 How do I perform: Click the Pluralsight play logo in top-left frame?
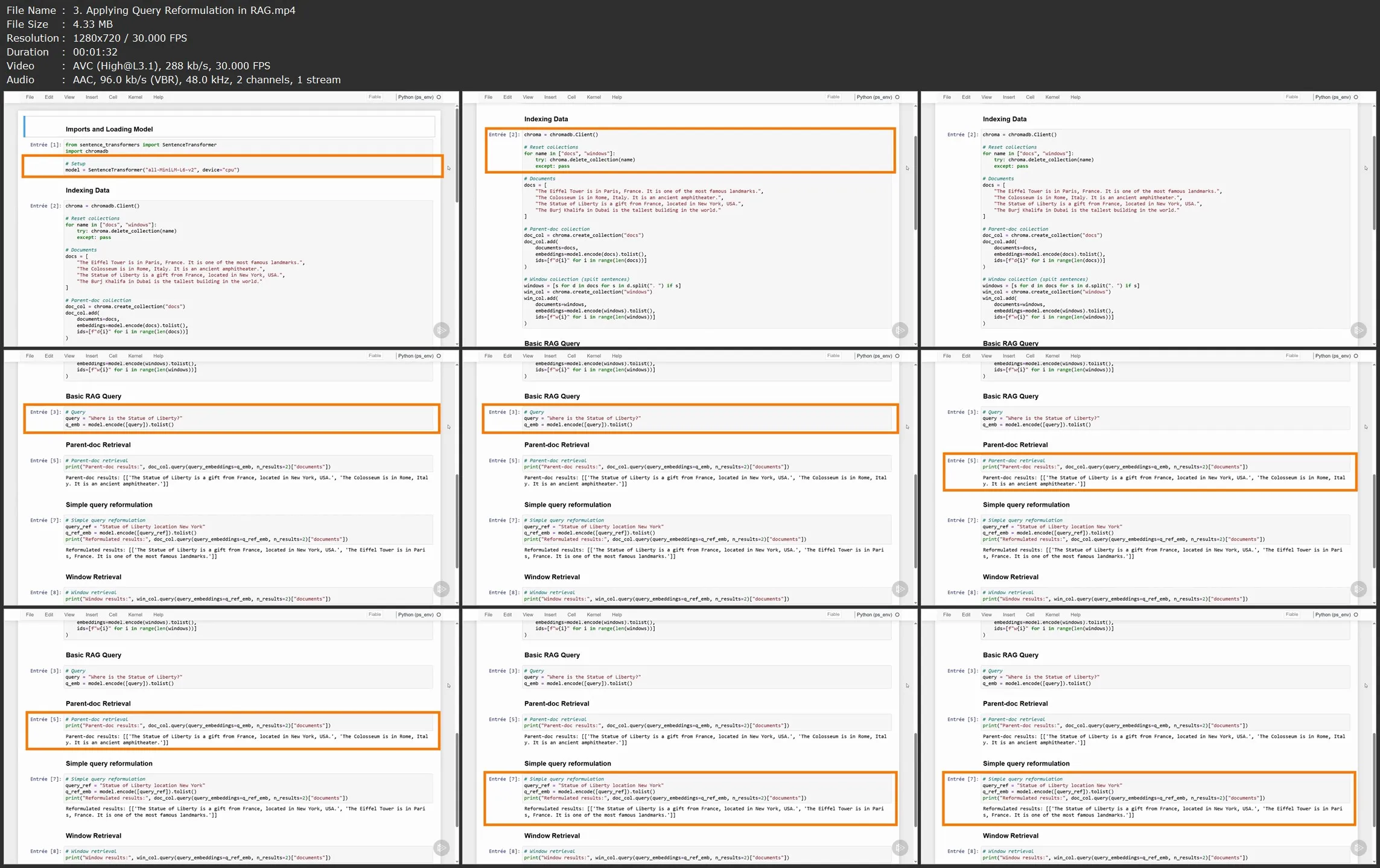pos(442,330)
